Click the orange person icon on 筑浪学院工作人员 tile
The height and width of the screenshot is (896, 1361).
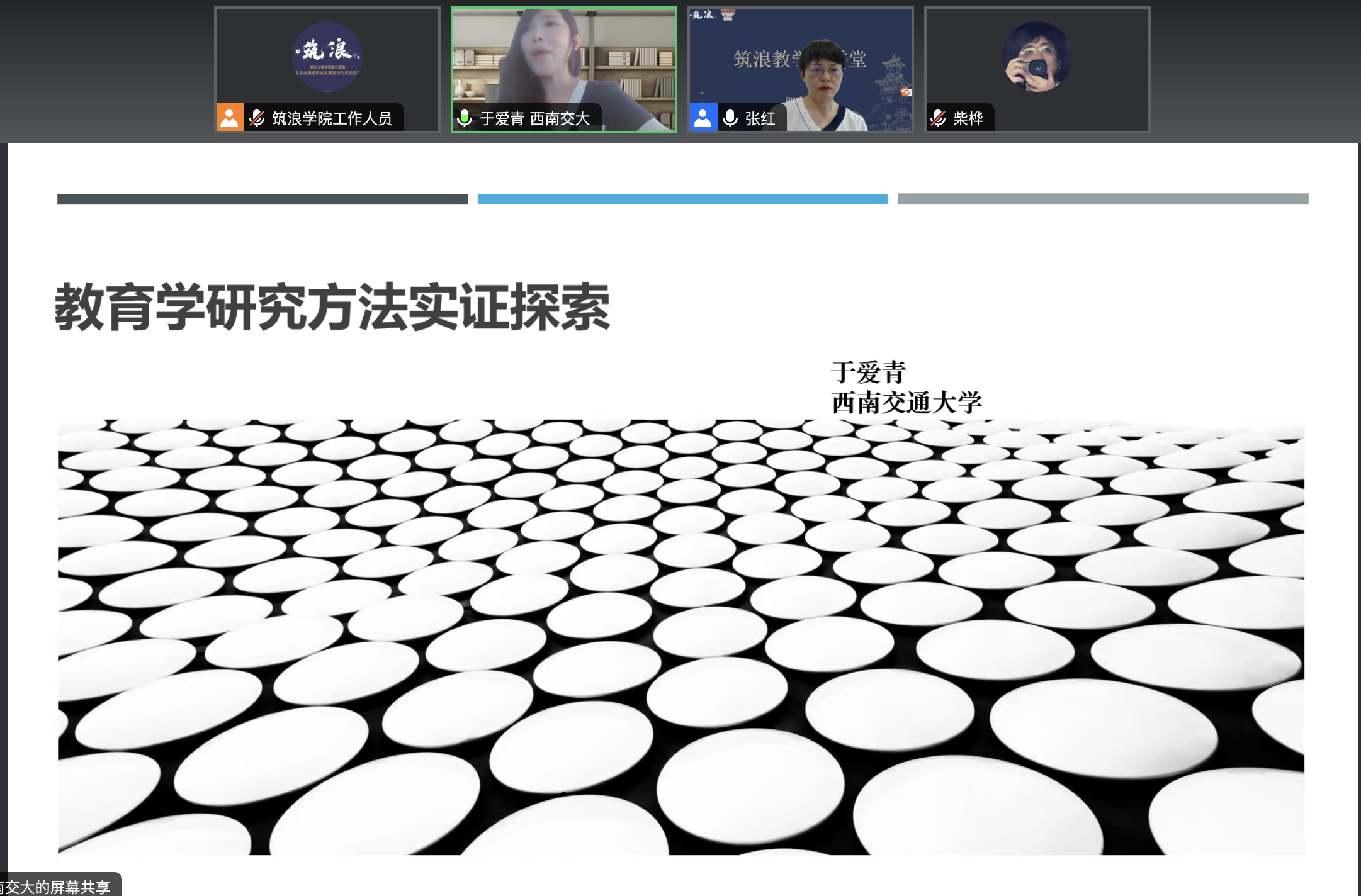[x=230, y=118]
